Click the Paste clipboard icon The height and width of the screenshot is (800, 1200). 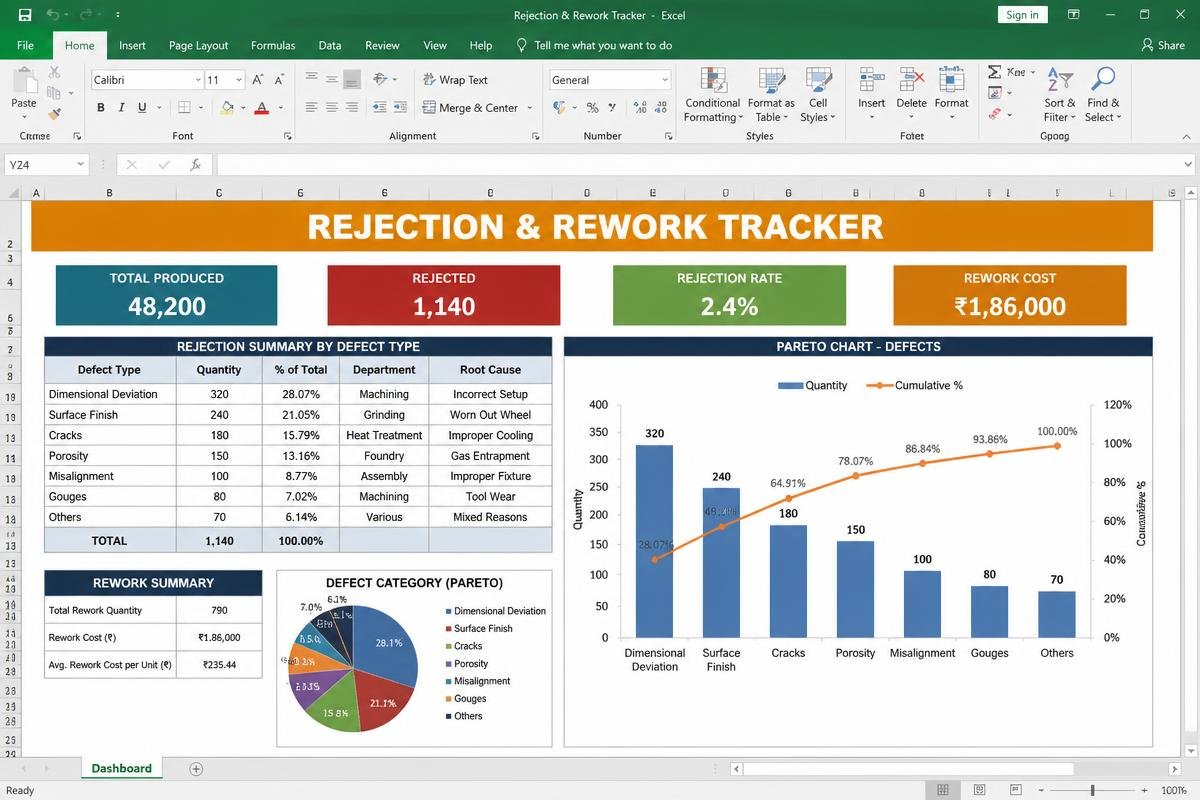(x=24, y=82)
